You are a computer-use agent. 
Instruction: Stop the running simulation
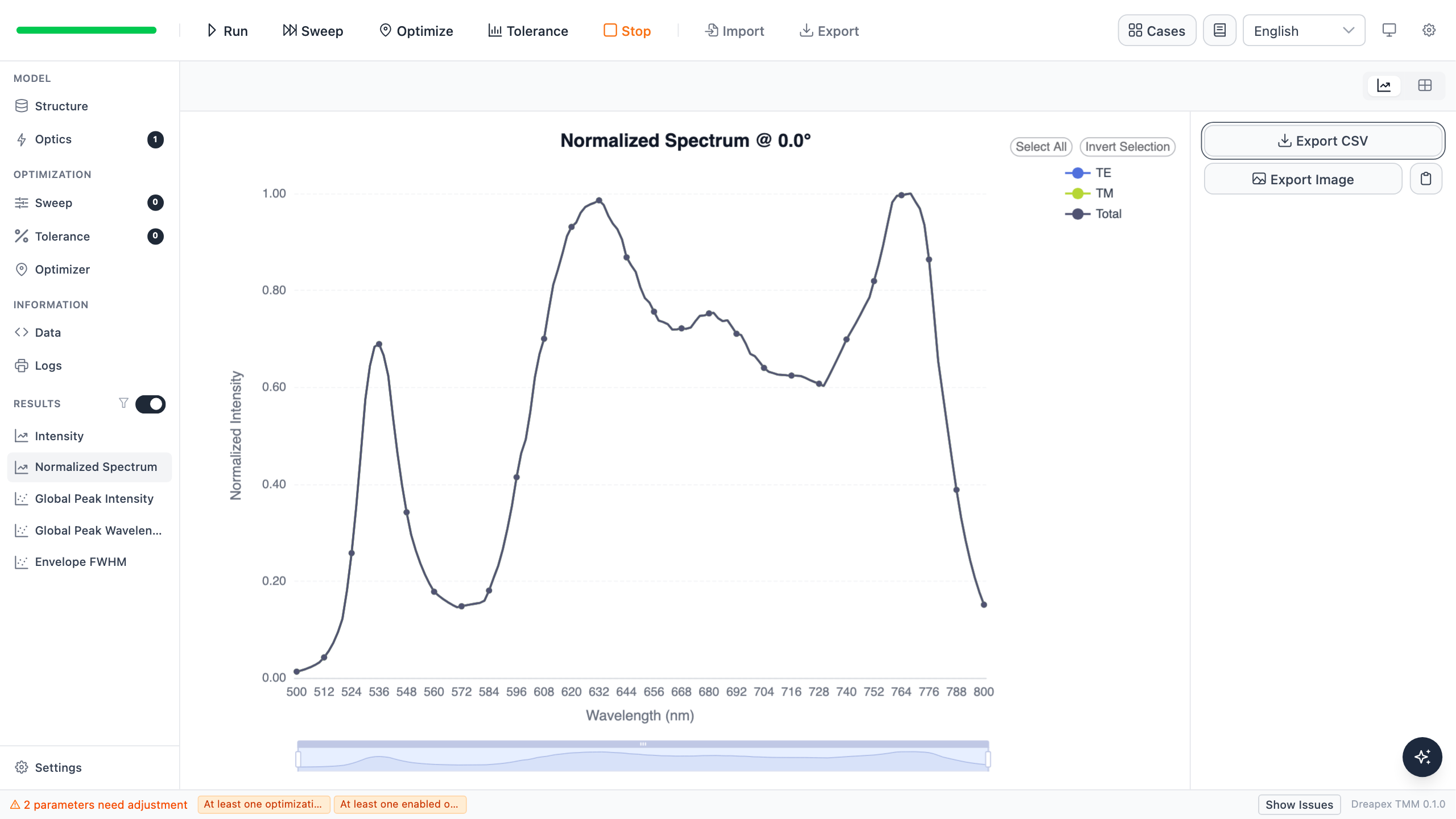[627, 31]
